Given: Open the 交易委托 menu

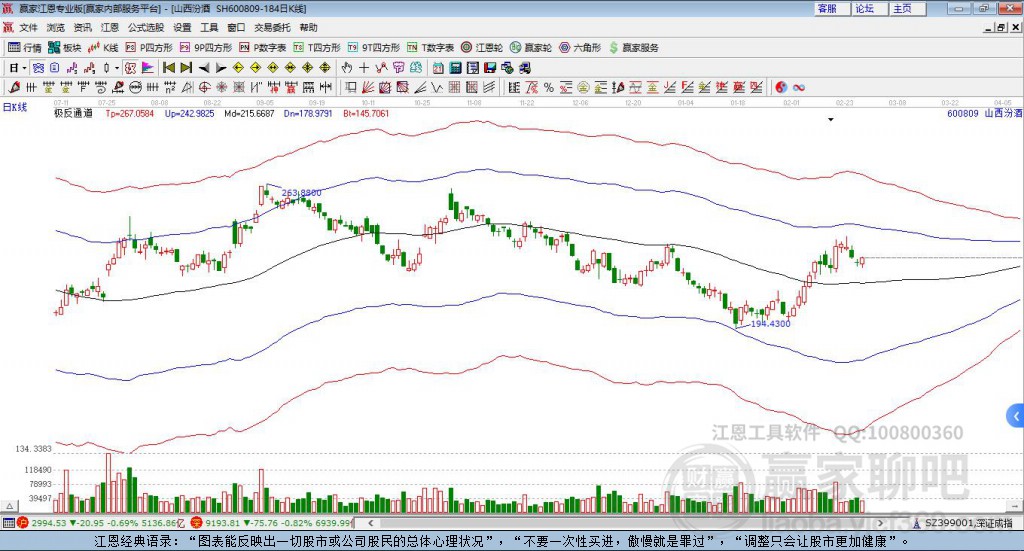Looking at the screenshot, I should click(x=272, y=27).
